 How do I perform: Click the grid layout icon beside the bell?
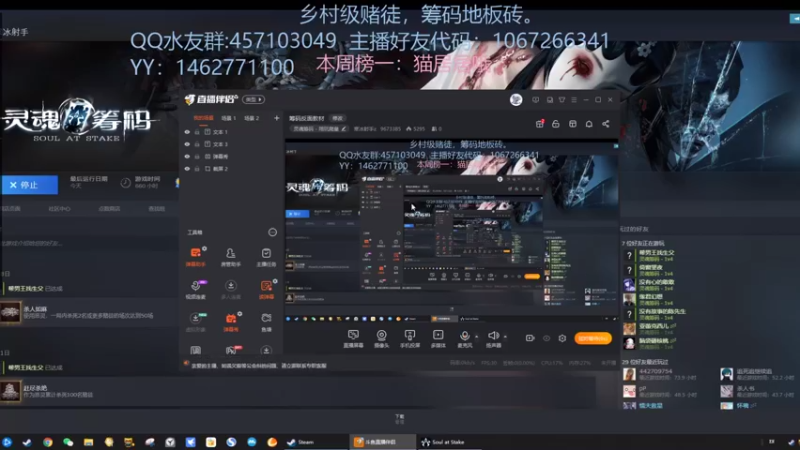tap(572, 124)
